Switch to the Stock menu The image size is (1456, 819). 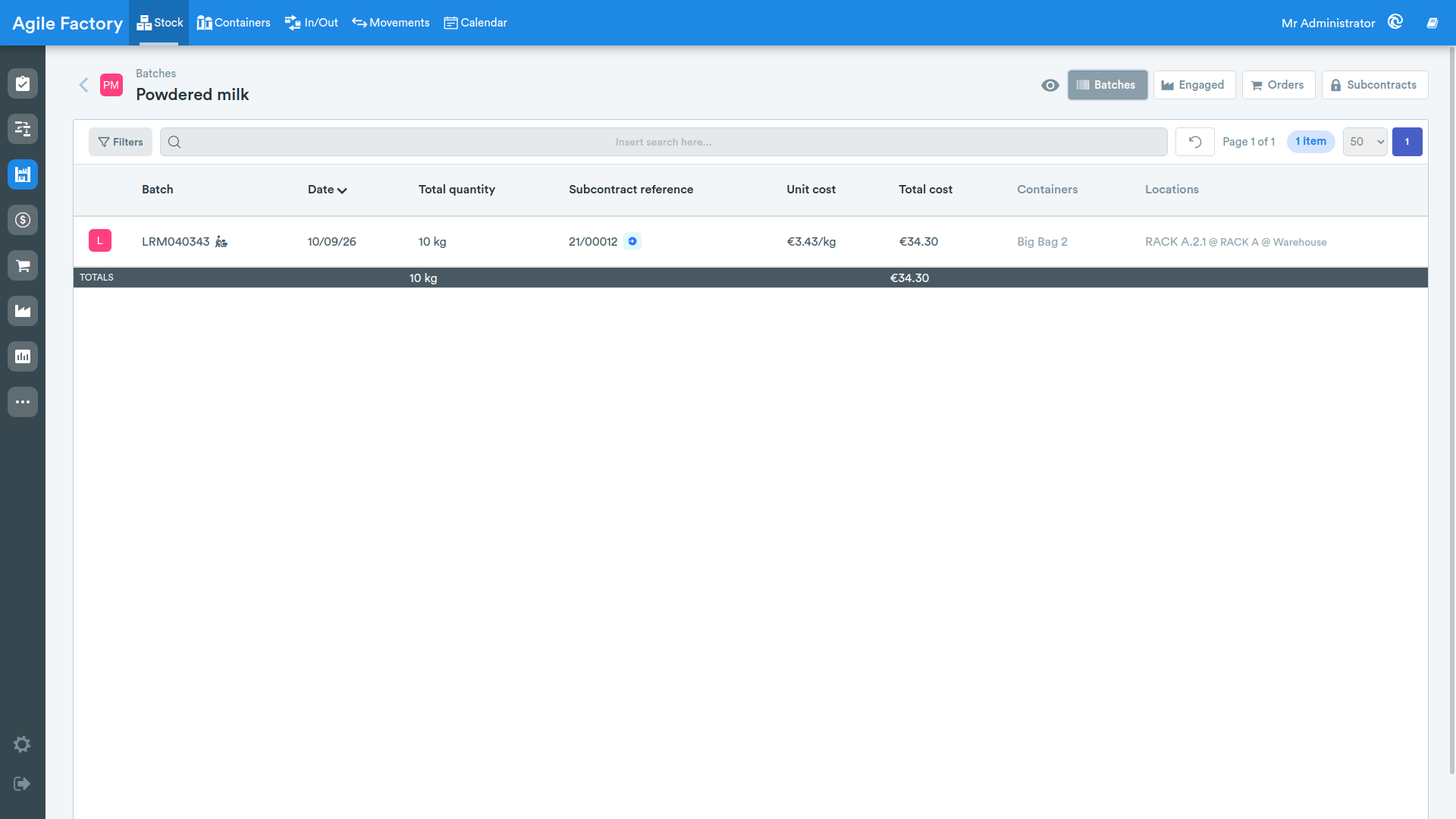[x=159, y=23]
